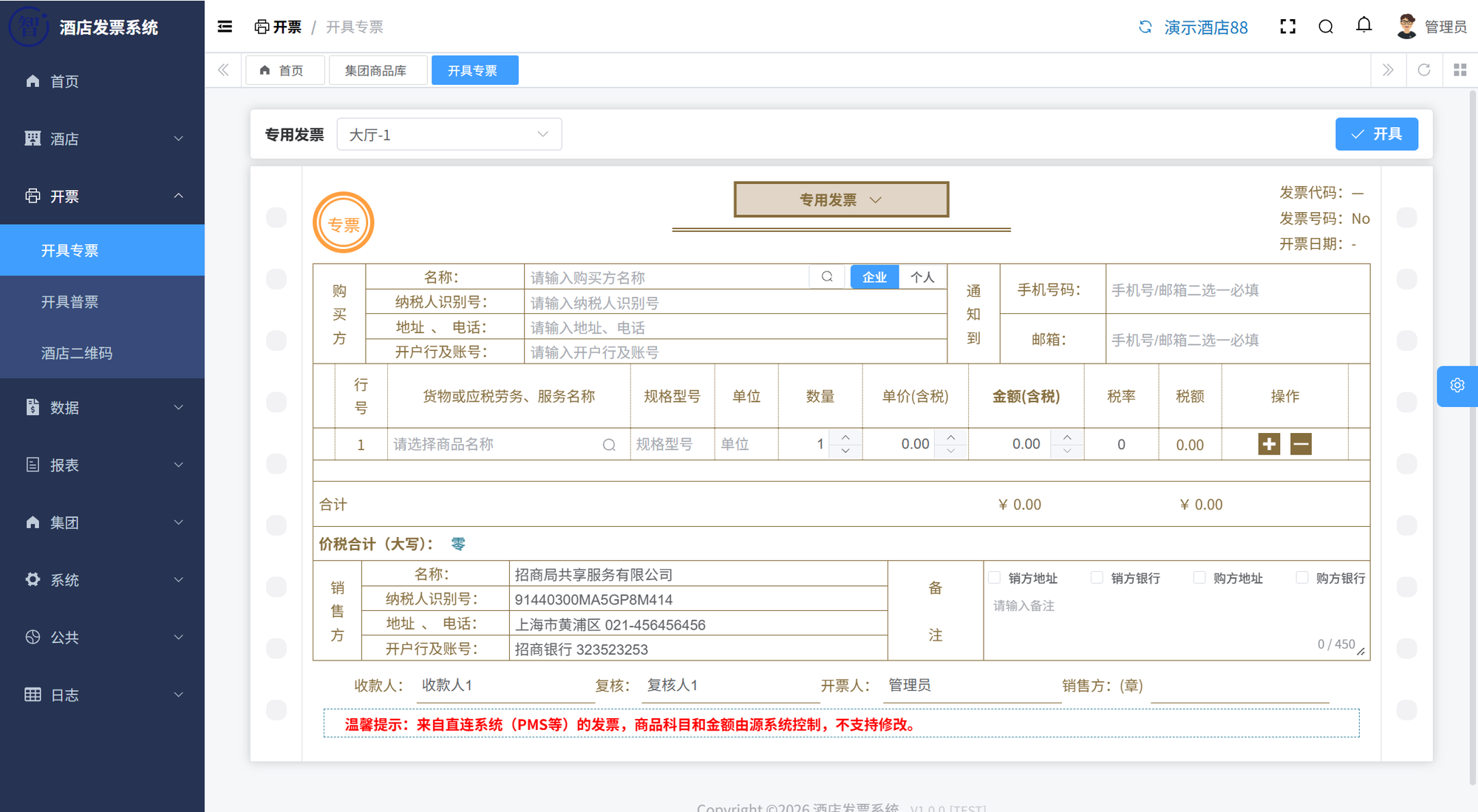
Task: Expand the 数据 sidebar menu
Action: point(102,408)
